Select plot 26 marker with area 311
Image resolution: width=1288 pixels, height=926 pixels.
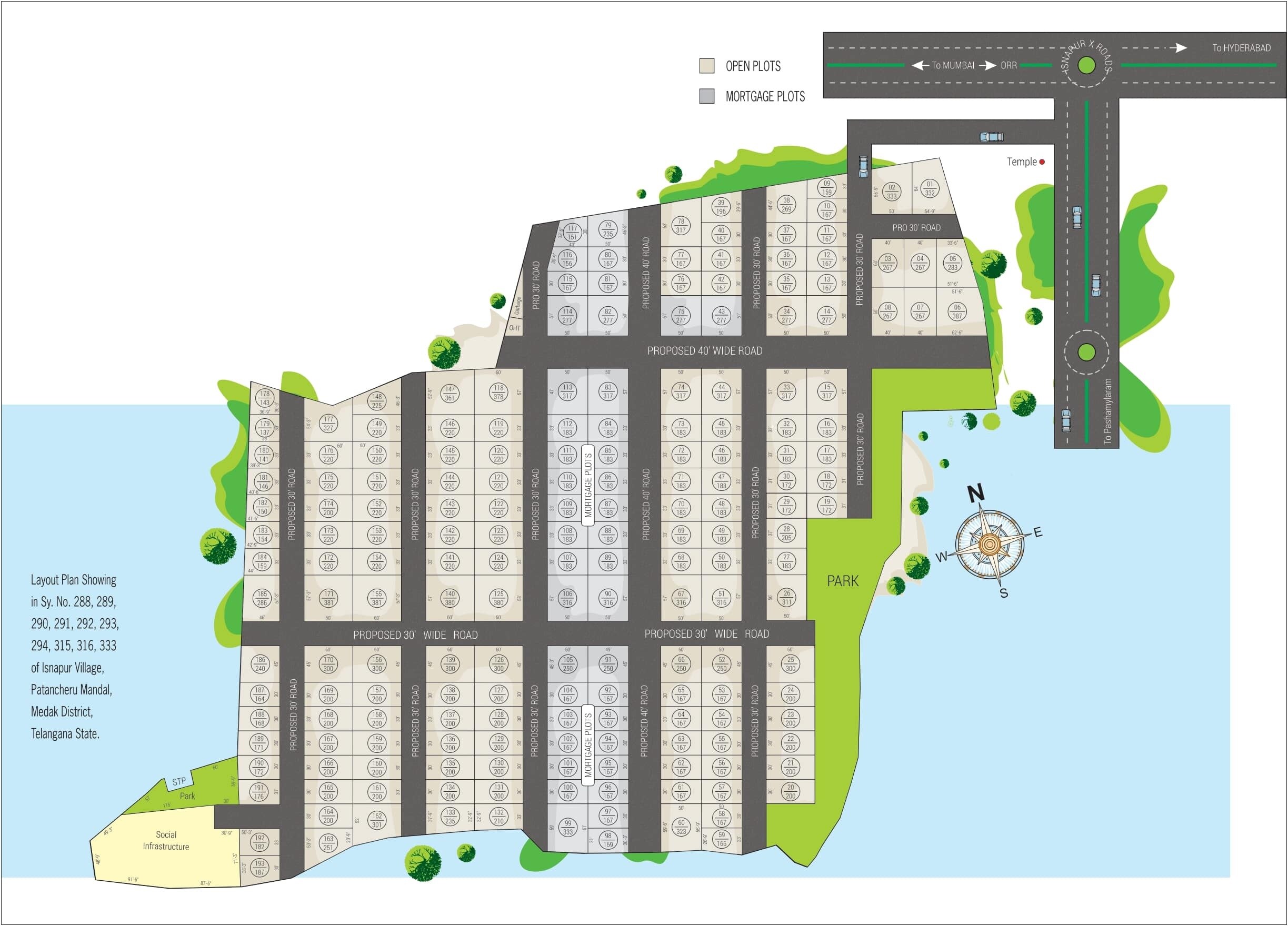[786, 597]
